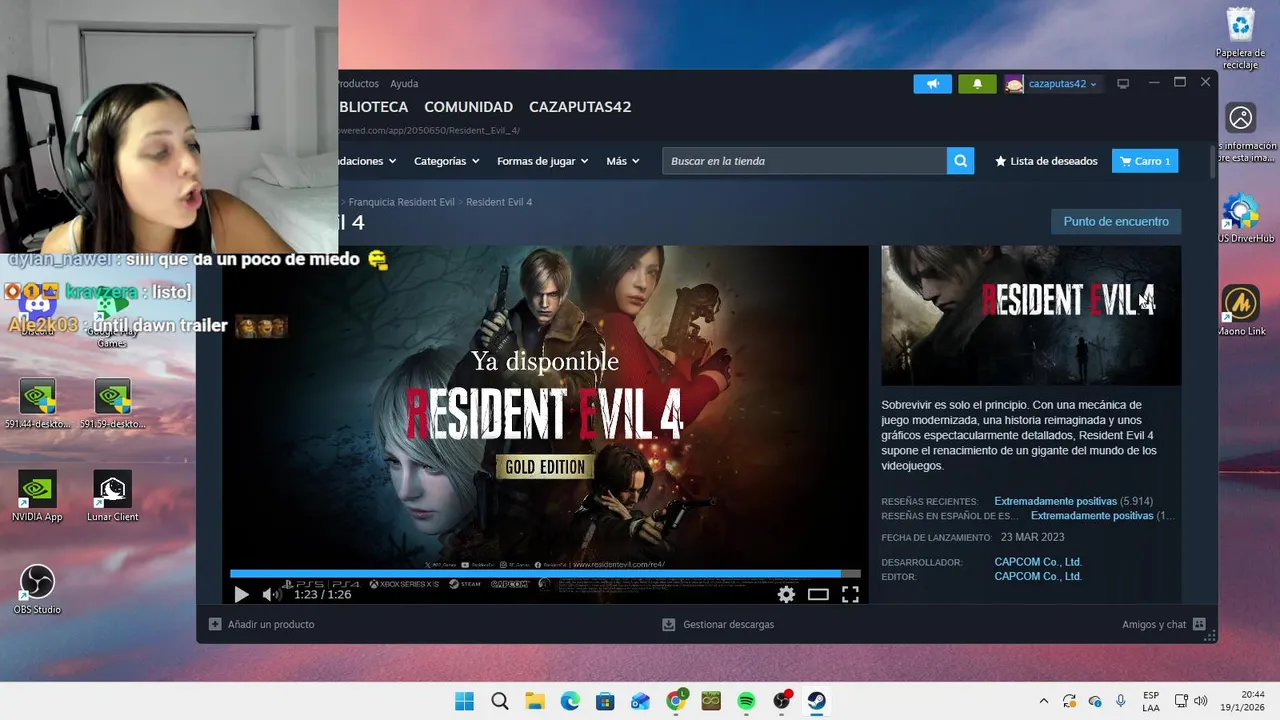Viewport: 1280px width, 720px height.
Task: Open Gestionar descargas in Steam footer
Action: pyautogui.click(x=718, y=624)
